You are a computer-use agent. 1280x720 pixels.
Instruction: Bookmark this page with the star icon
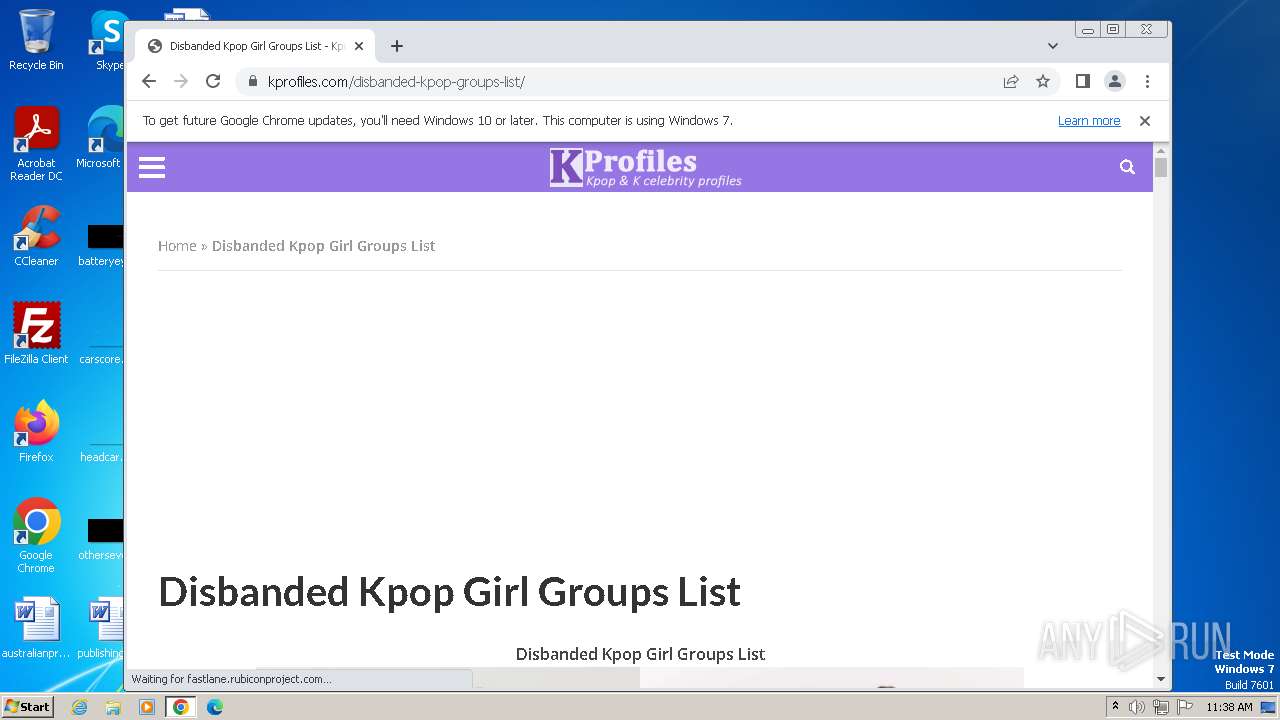(1043, 81)
